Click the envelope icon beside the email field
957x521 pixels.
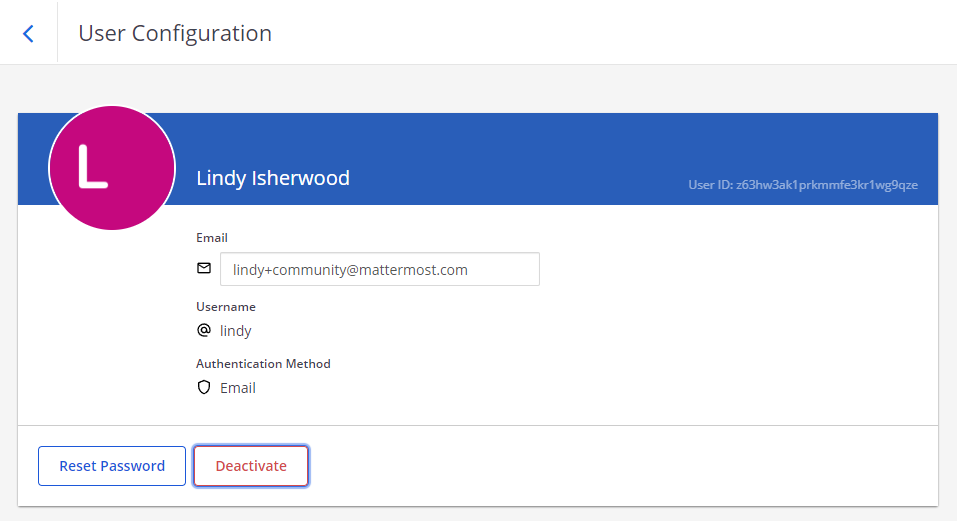pos(204,269)
